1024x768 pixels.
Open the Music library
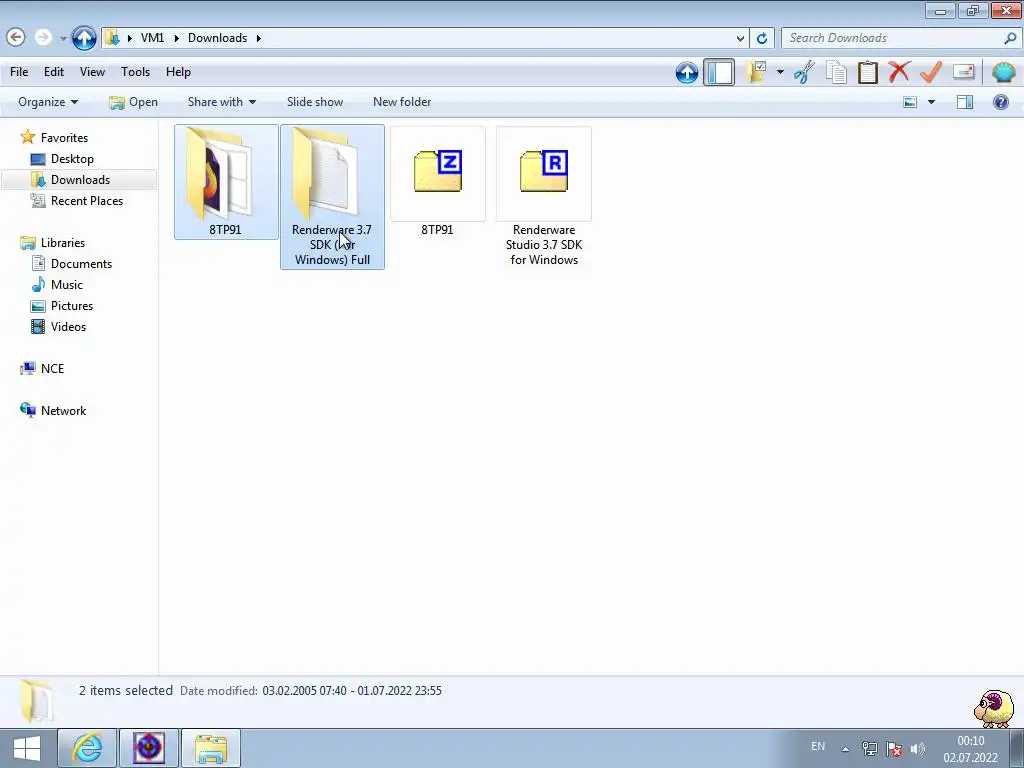67,285
